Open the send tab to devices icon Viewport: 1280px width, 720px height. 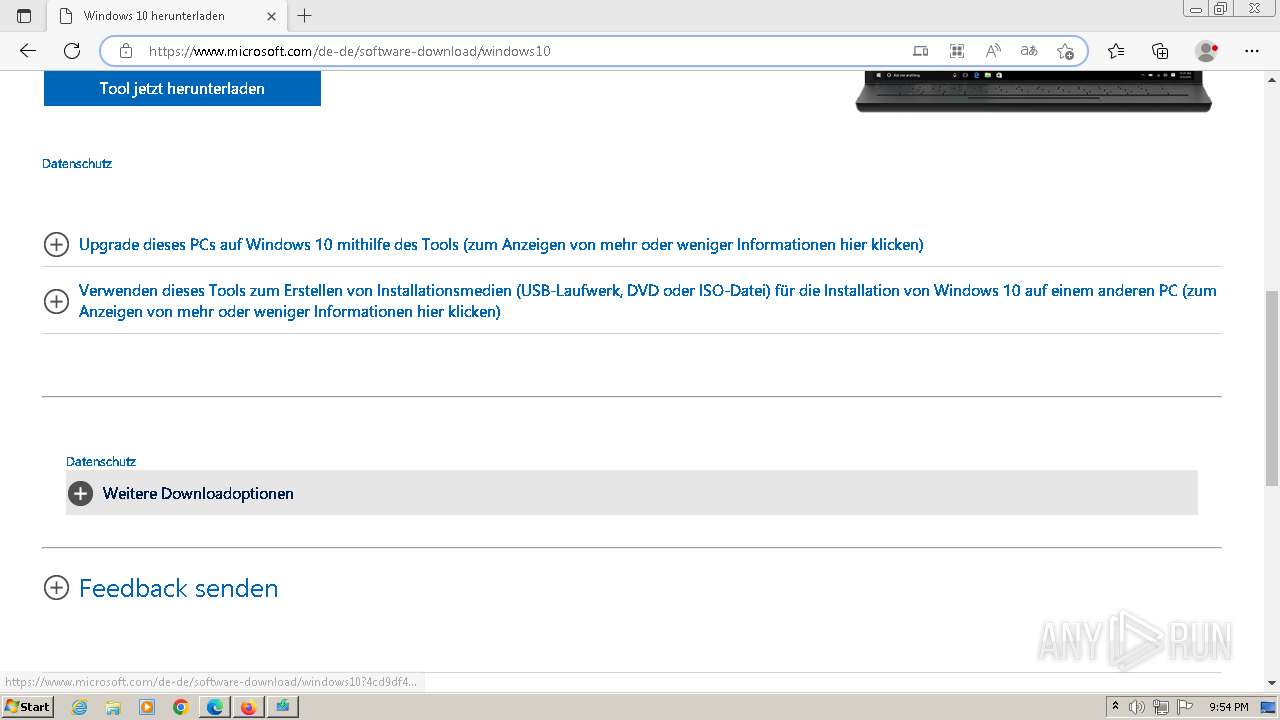(920, 51)
